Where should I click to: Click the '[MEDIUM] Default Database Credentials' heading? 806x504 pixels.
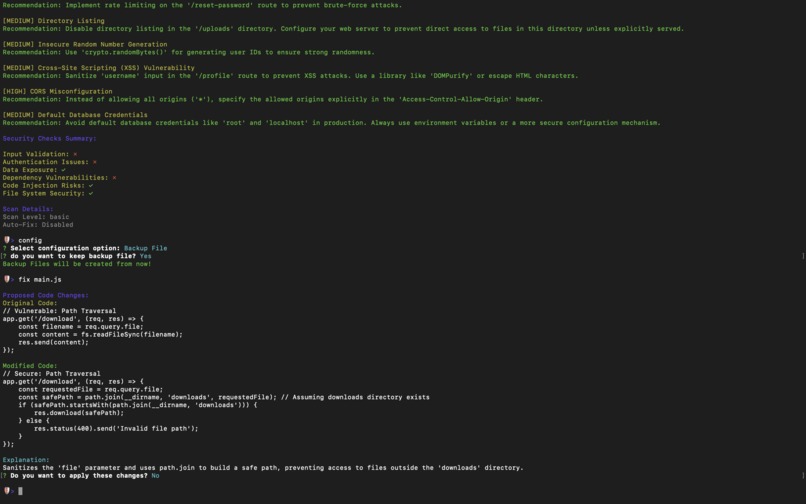click(x=75, y=115)
